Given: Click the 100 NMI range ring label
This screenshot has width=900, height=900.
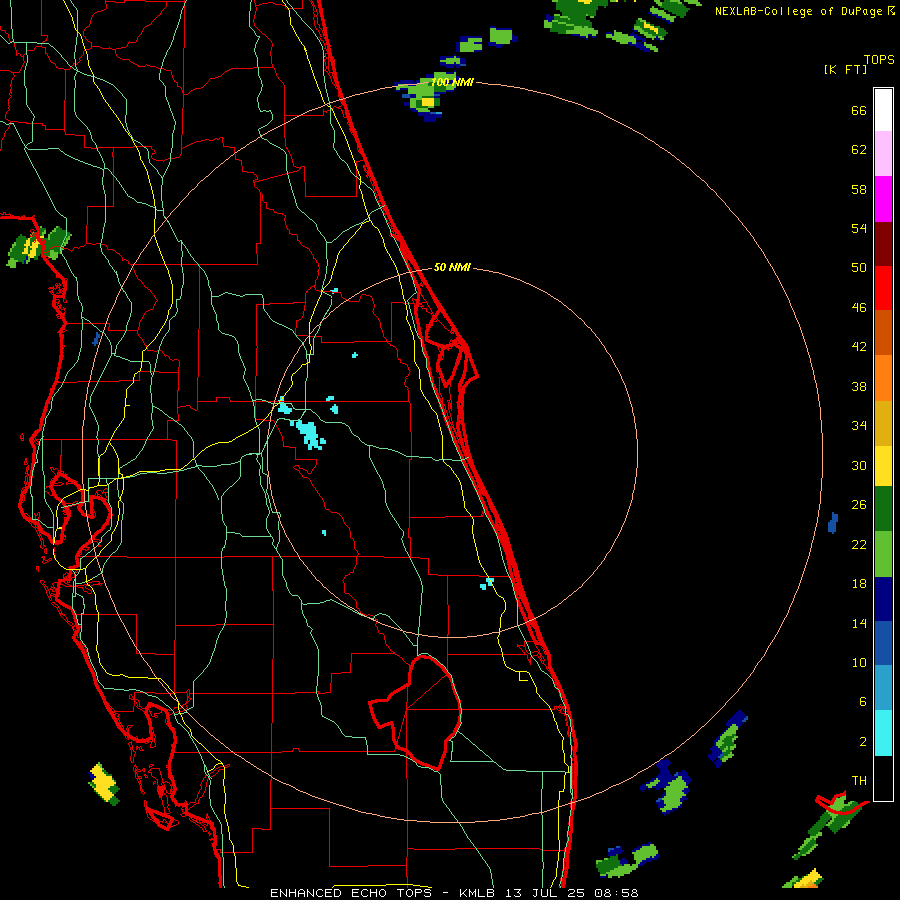Looking at the screenshot, I should pyautogui.click(x=452, y=83).
